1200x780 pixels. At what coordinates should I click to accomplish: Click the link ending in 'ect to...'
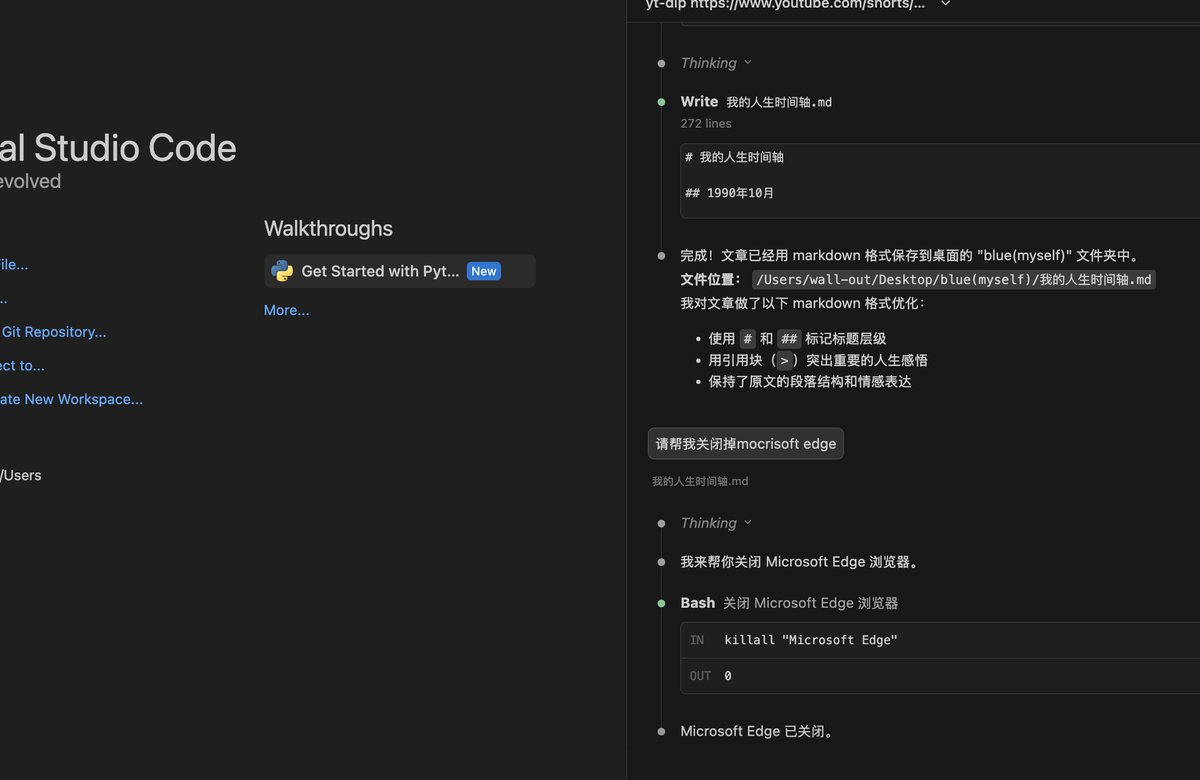(x=22, y=365)
